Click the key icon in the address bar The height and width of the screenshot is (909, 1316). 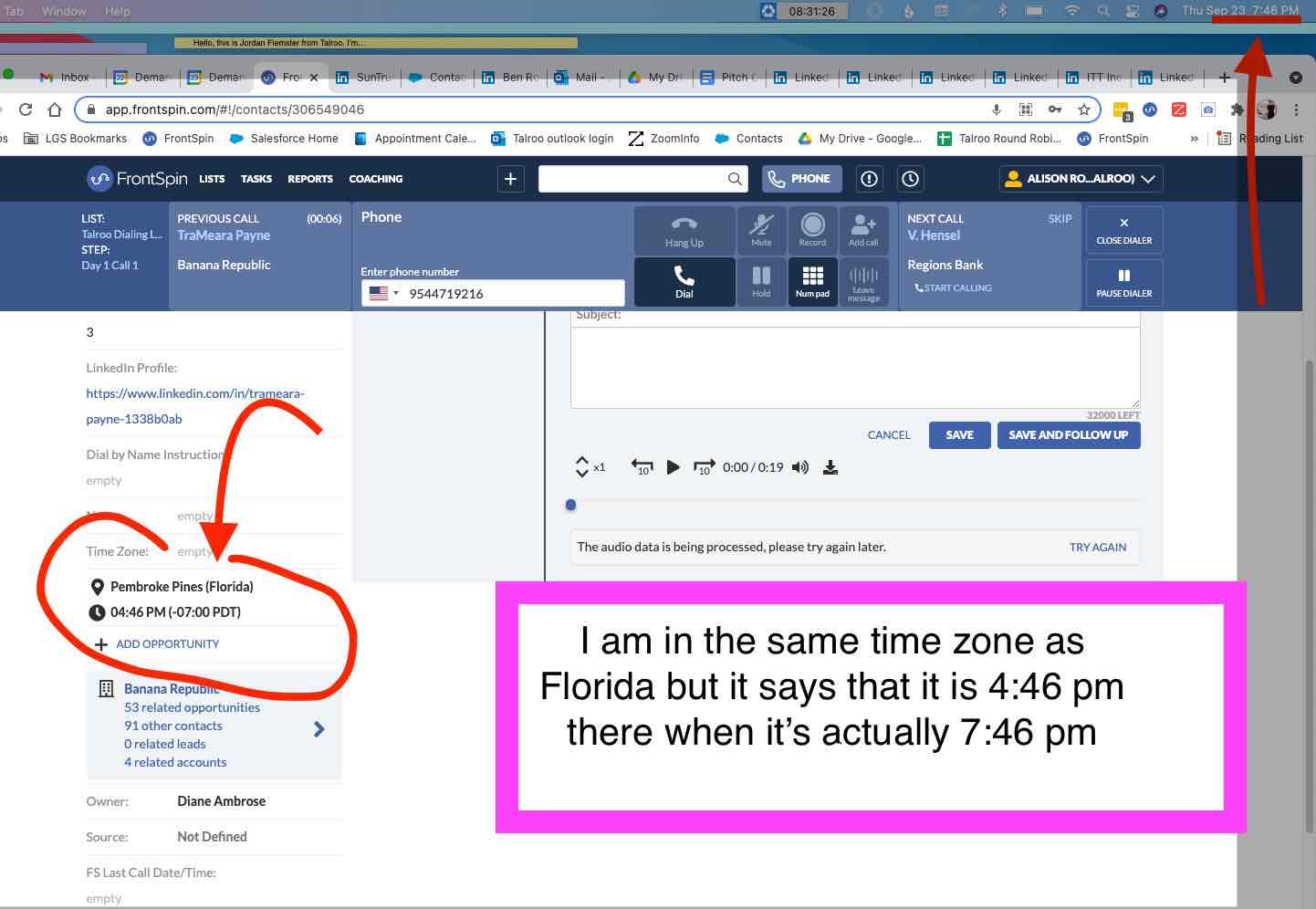pos(1055,110)
